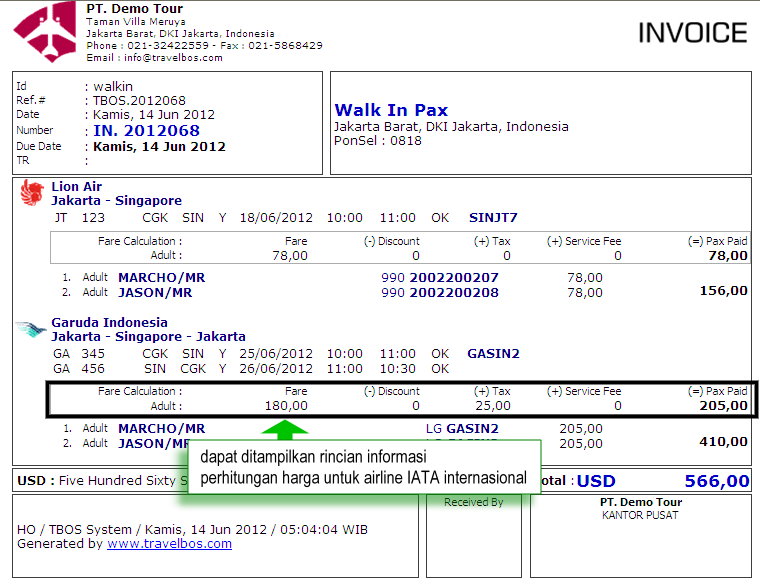The width and height of the screenshot is (760, 585).
Task: Select the invoice number IN. 2012068
Action: (x=146, y=130)
